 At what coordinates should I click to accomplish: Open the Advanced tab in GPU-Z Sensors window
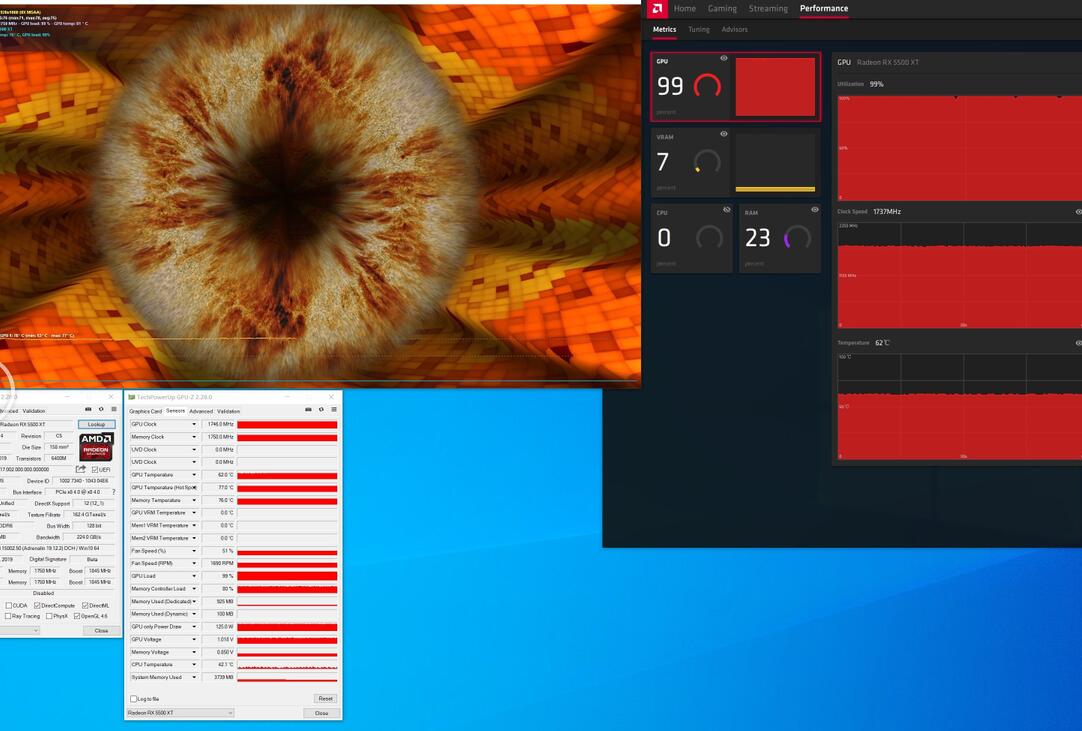pyautogui.click(x=201, y=411)
